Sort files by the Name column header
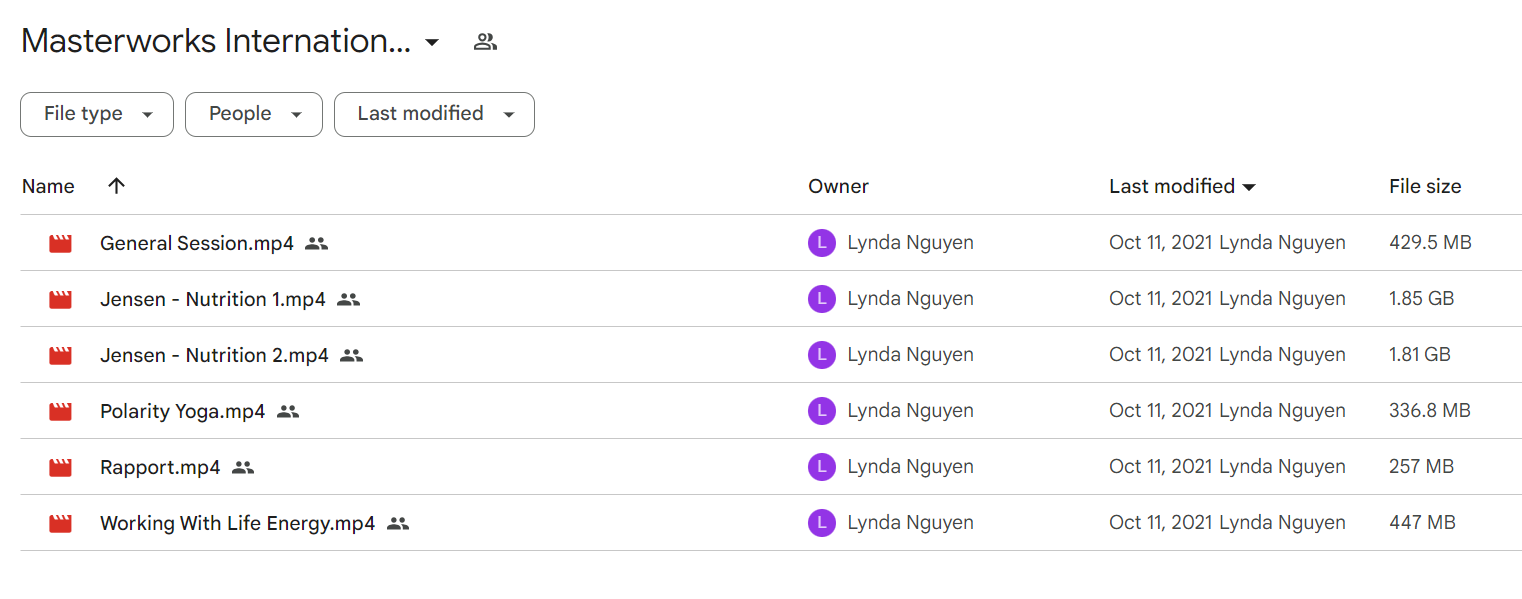The height and width of the screenshot is (599, 1522). point(48,186)
